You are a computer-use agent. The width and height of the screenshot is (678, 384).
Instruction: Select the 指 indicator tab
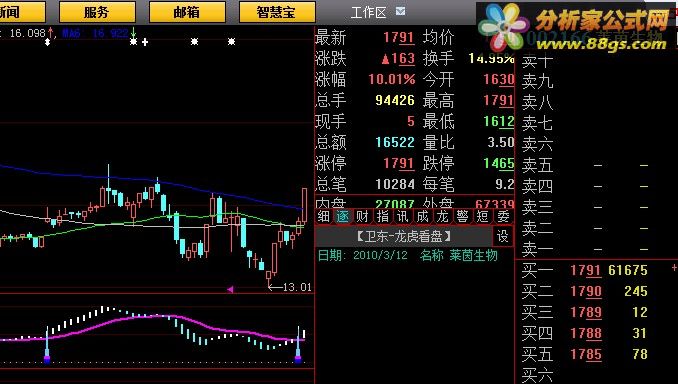click(382, 216)
